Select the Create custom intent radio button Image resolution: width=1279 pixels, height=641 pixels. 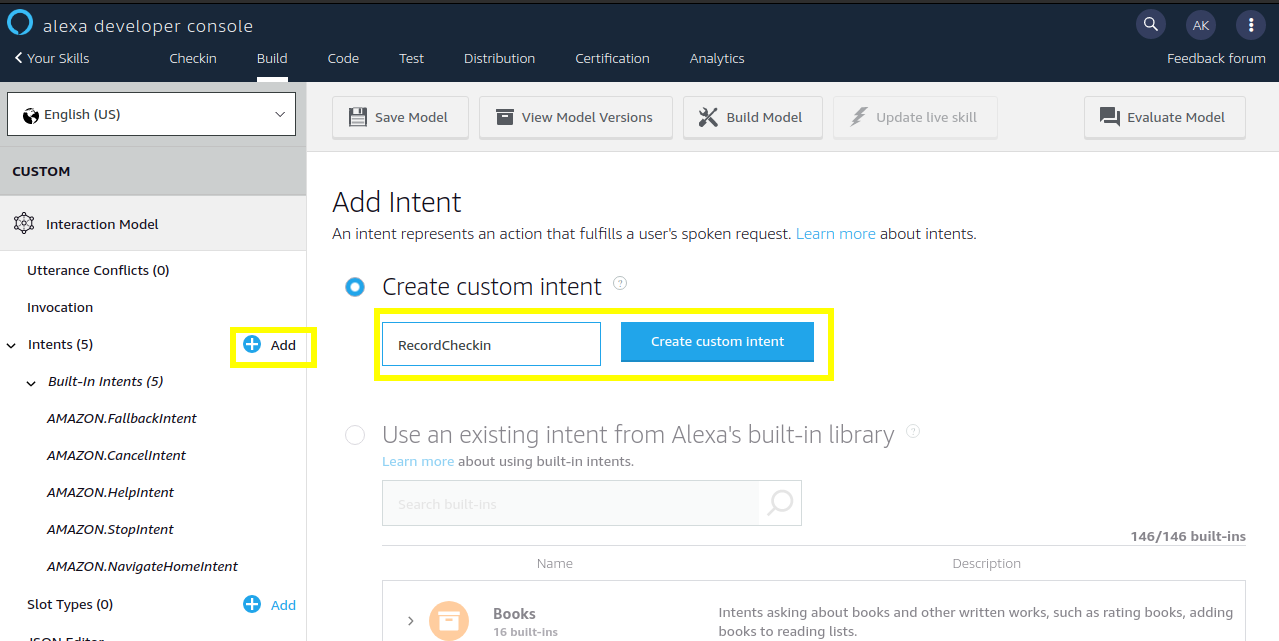coord(355,287)
